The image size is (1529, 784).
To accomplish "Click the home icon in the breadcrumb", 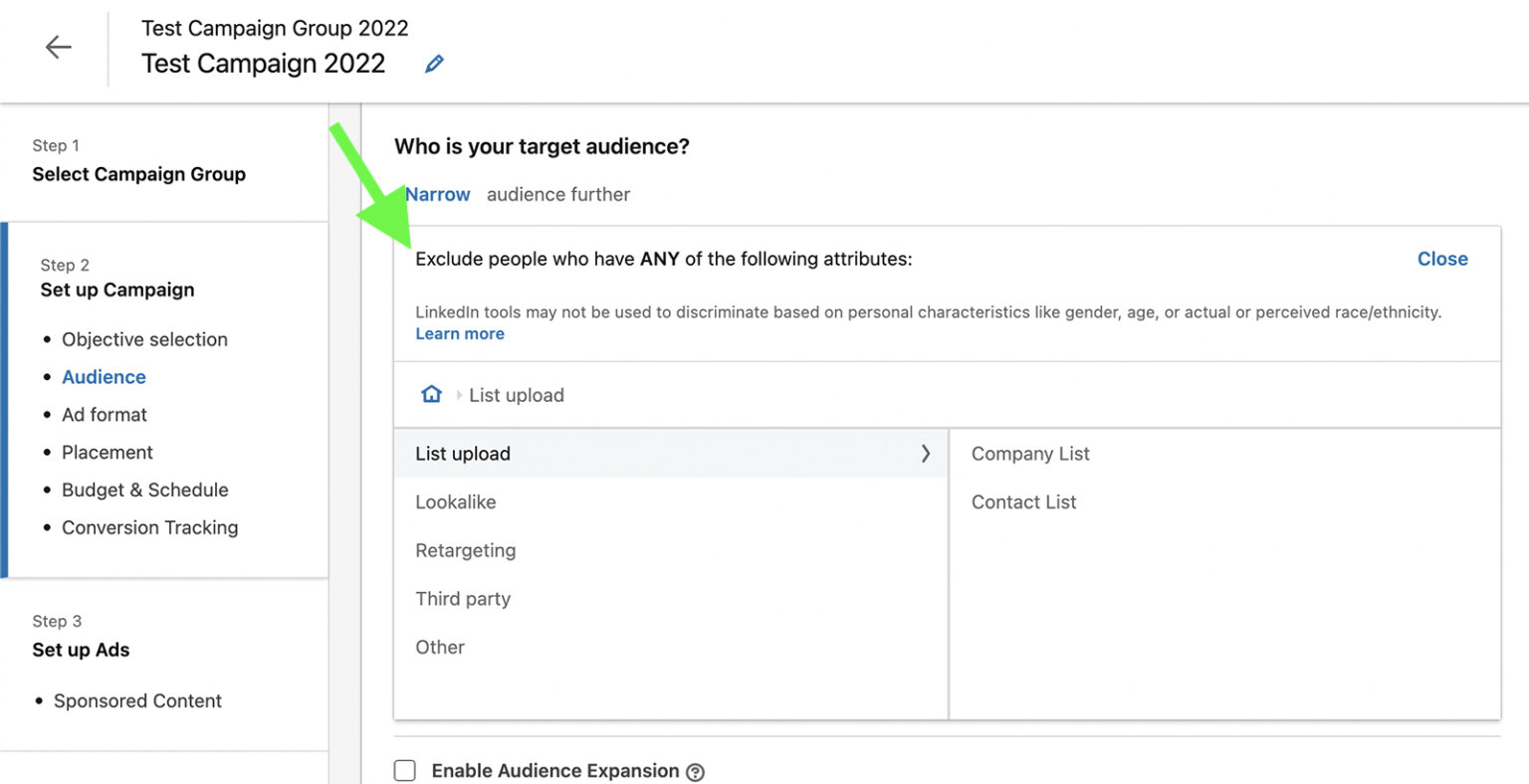I will 430,393.
